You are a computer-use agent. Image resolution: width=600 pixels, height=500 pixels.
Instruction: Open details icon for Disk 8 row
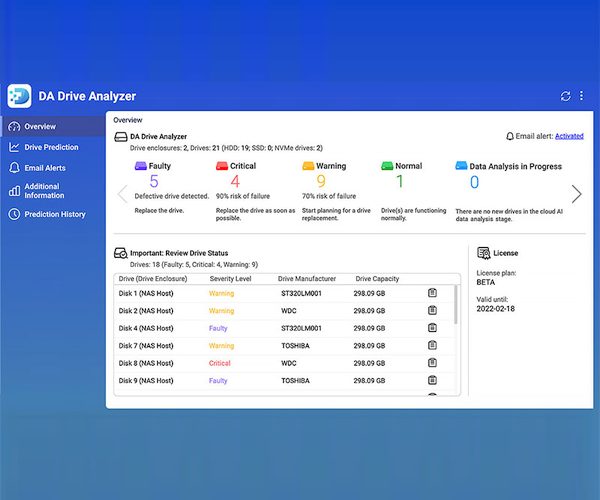point(432,363)
